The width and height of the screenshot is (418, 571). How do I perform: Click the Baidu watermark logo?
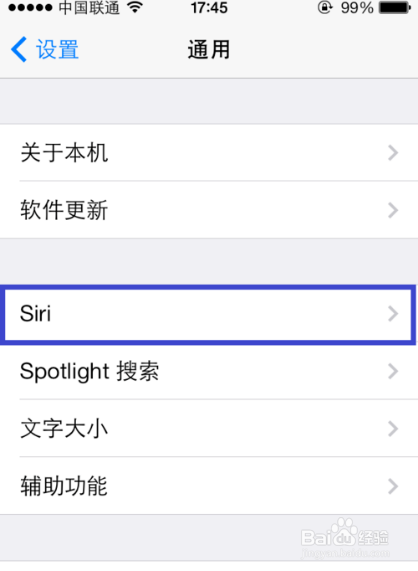tap(345, 537)
